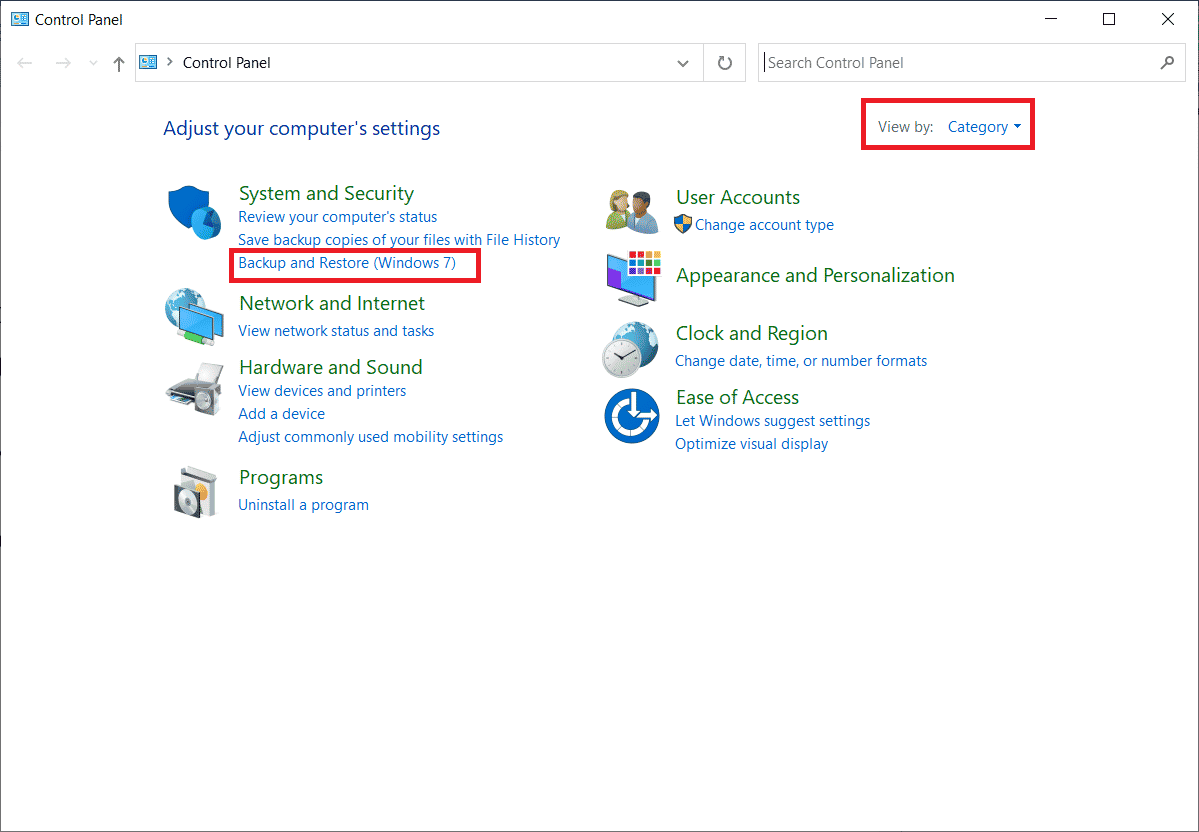
Task: Expand the address bar history dropdown
Action: [x=683, y=63]
